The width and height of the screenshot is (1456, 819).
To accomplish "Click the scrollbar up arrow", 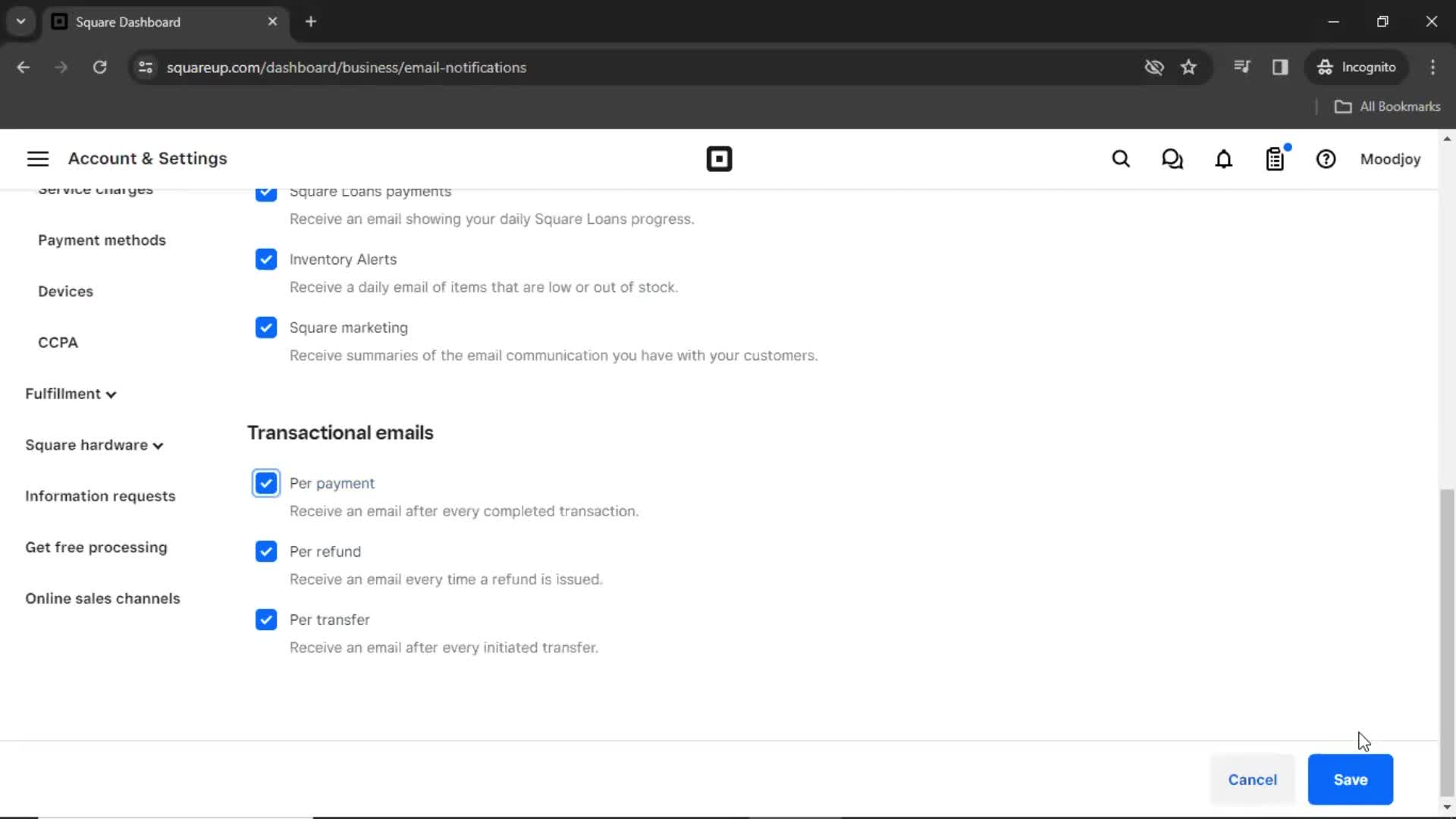I will [1447, 139].
